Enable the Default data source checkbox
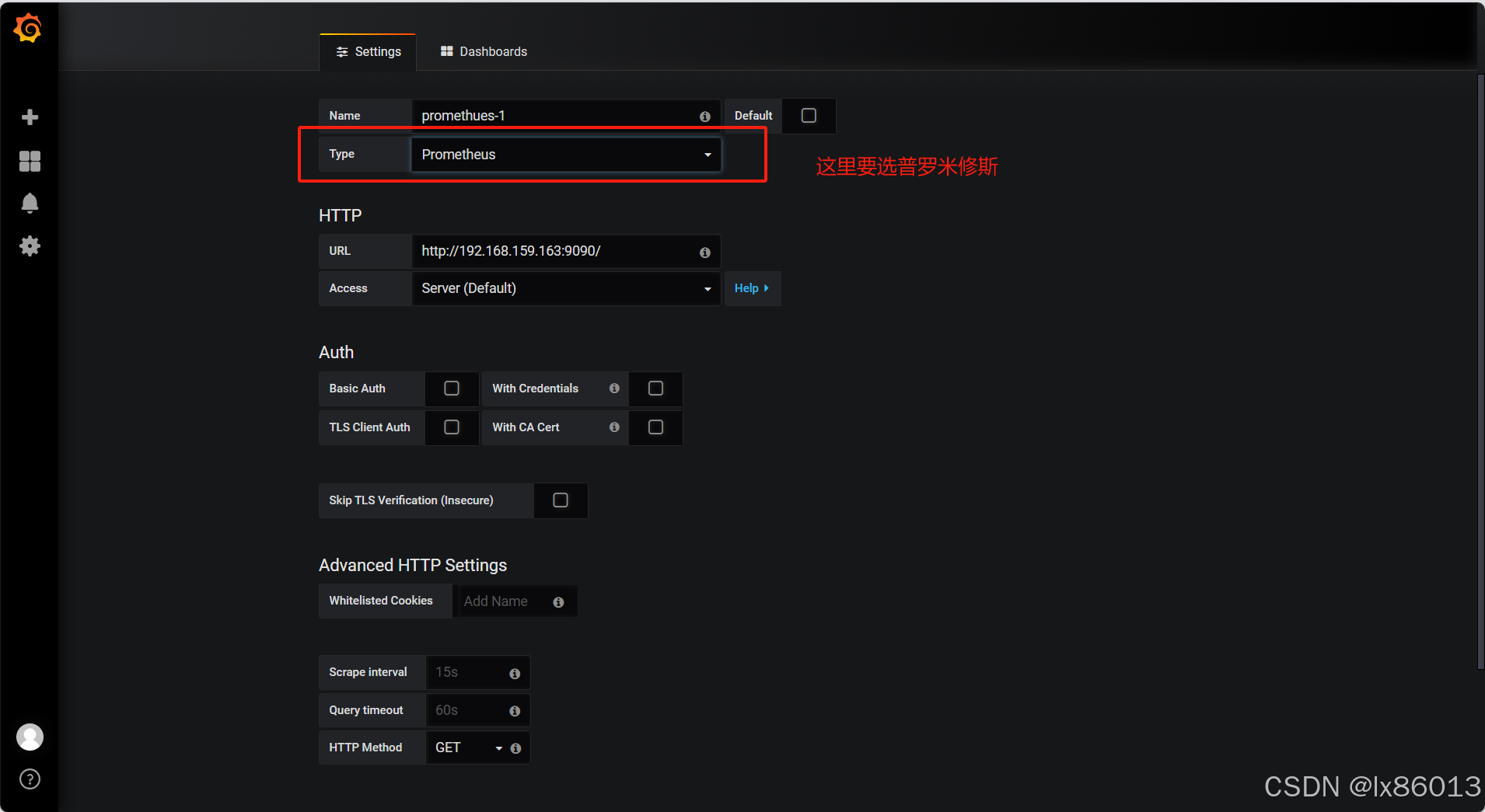The width and height of the screenshot is (1485, 812). (x=809, y=116)
